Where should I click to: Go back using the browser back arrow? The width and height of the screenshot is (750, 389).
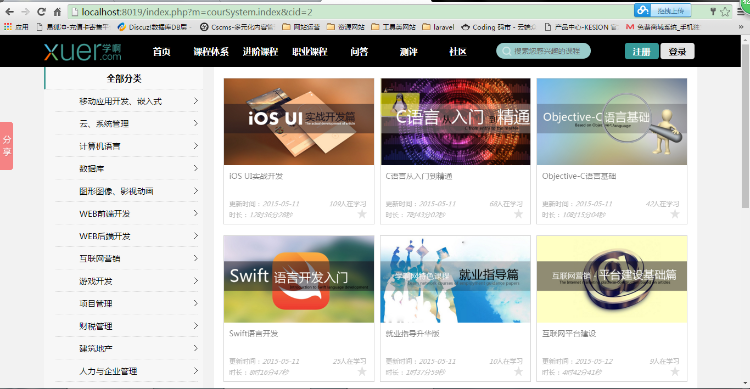pyautogui.click(x=9, y=11)
